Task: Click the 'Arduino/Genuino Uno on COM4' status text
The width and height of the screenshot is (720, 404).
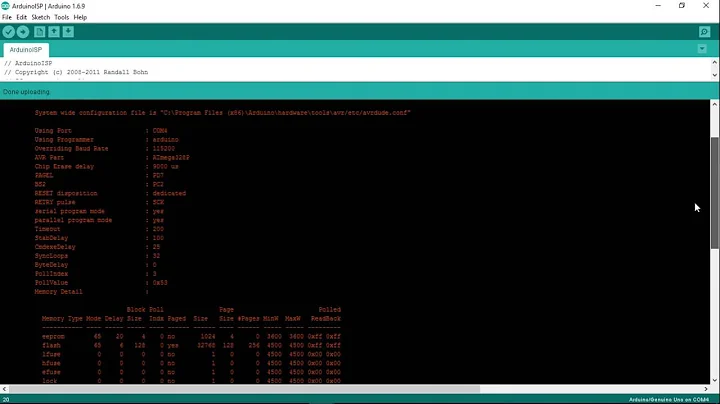Action: 669,400
